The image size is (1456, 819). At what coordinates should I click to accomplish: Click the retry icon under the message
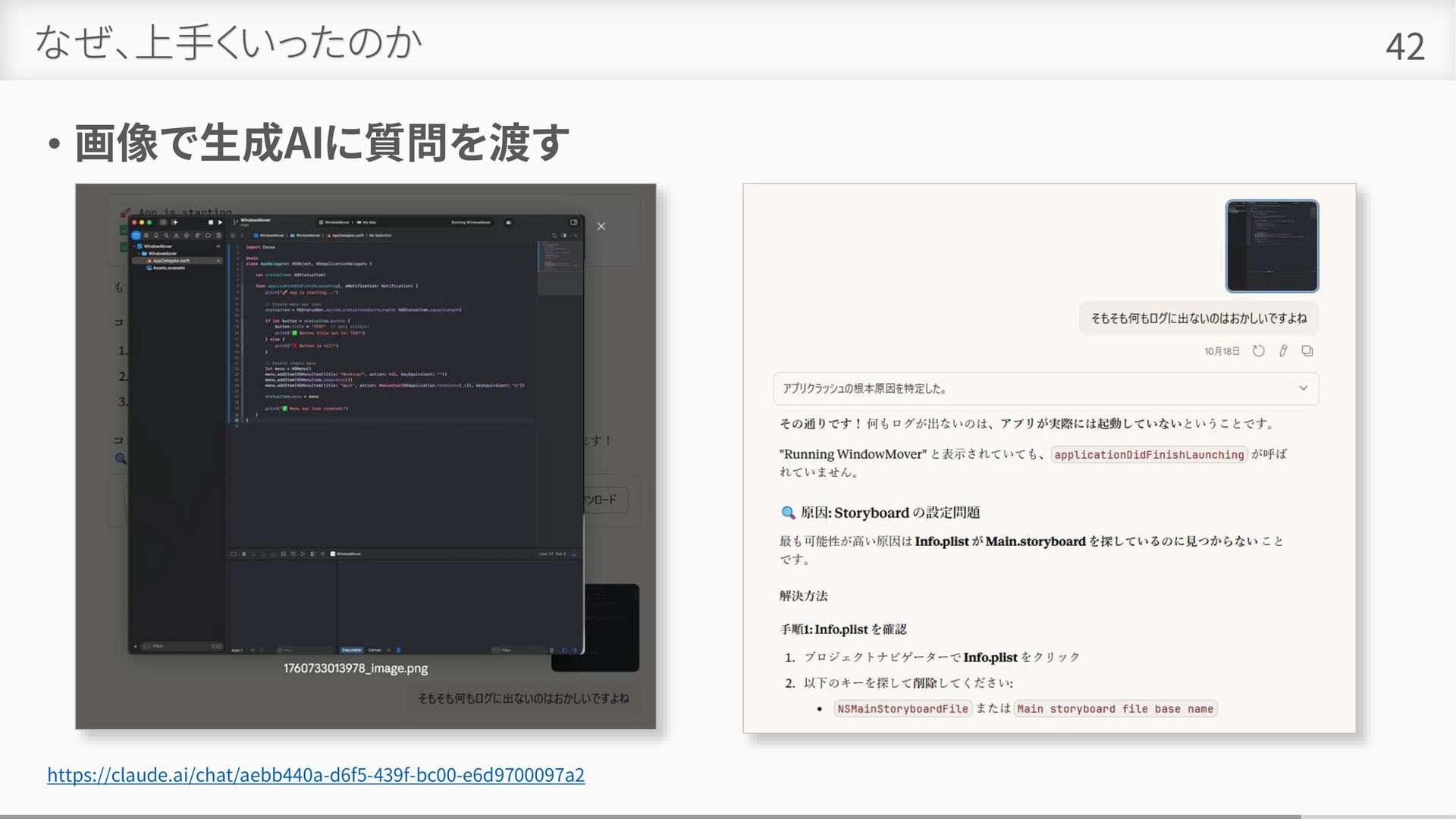tap(1258, 351)
